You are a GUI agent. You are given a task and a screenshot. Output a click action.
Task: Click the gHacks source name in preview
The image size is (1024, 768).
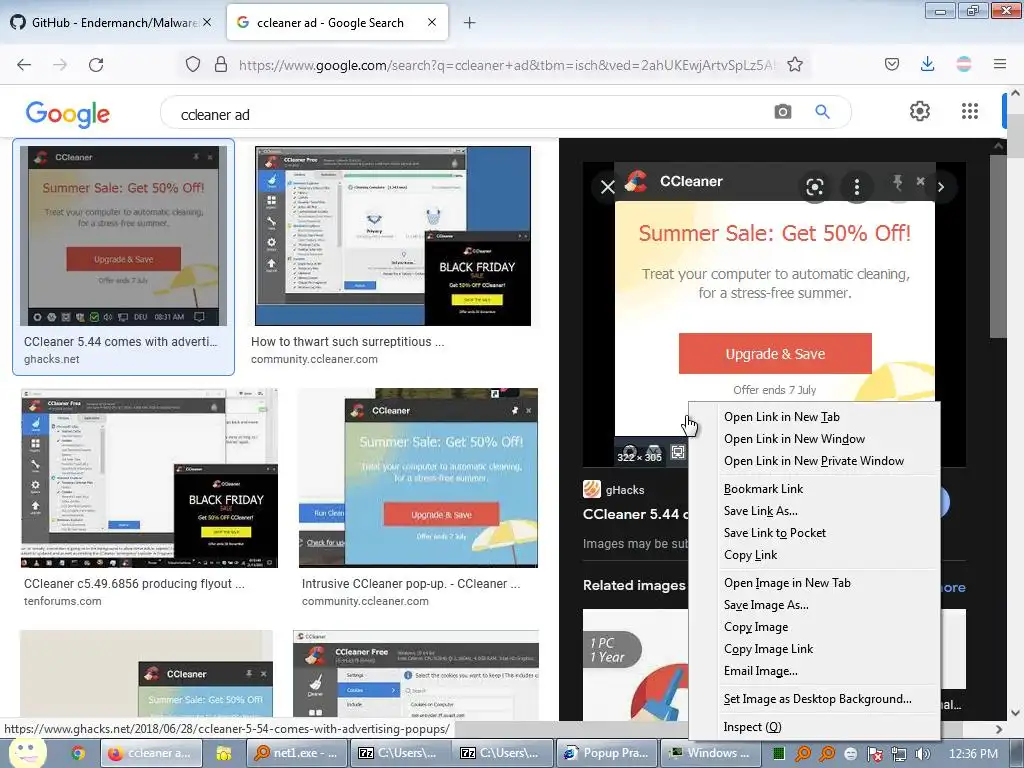(625, 490)
